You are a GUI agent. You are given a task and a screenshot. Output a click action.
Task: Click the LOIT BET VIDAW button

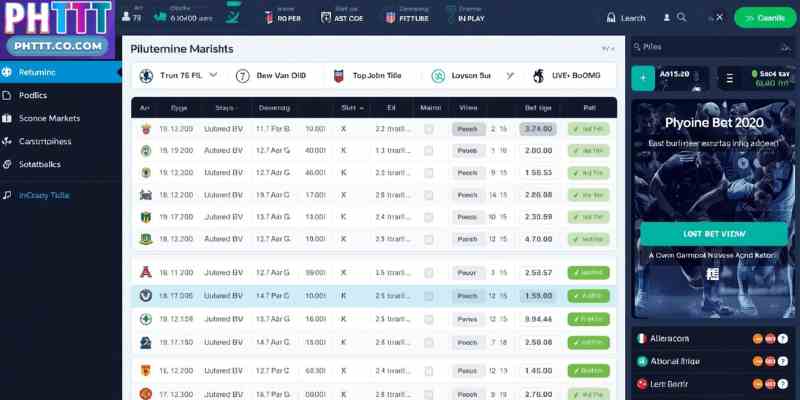[714, 234]
